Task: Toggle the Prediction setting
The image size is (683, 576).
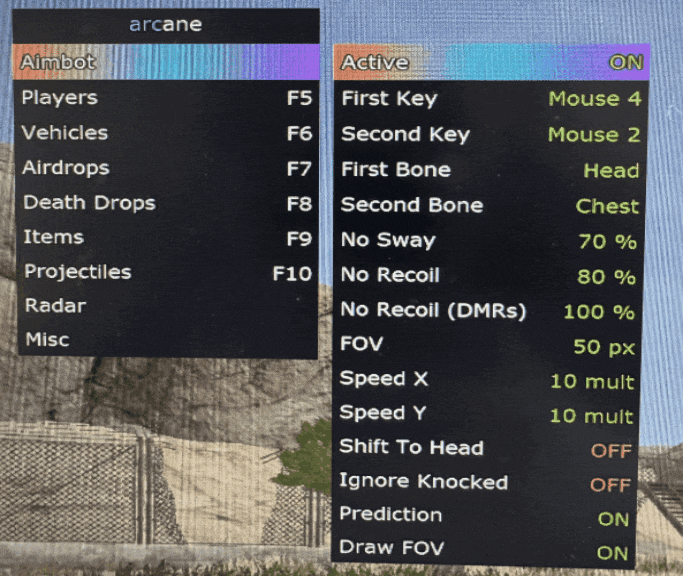Action: coord(484,516)
